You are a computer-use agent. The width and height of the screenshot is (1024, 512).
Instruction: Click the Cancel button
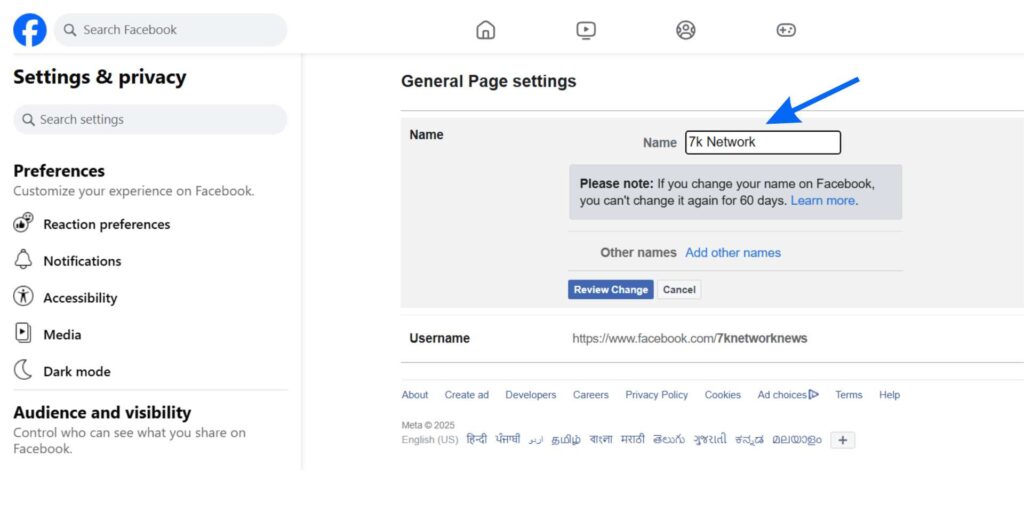[679, 290]
